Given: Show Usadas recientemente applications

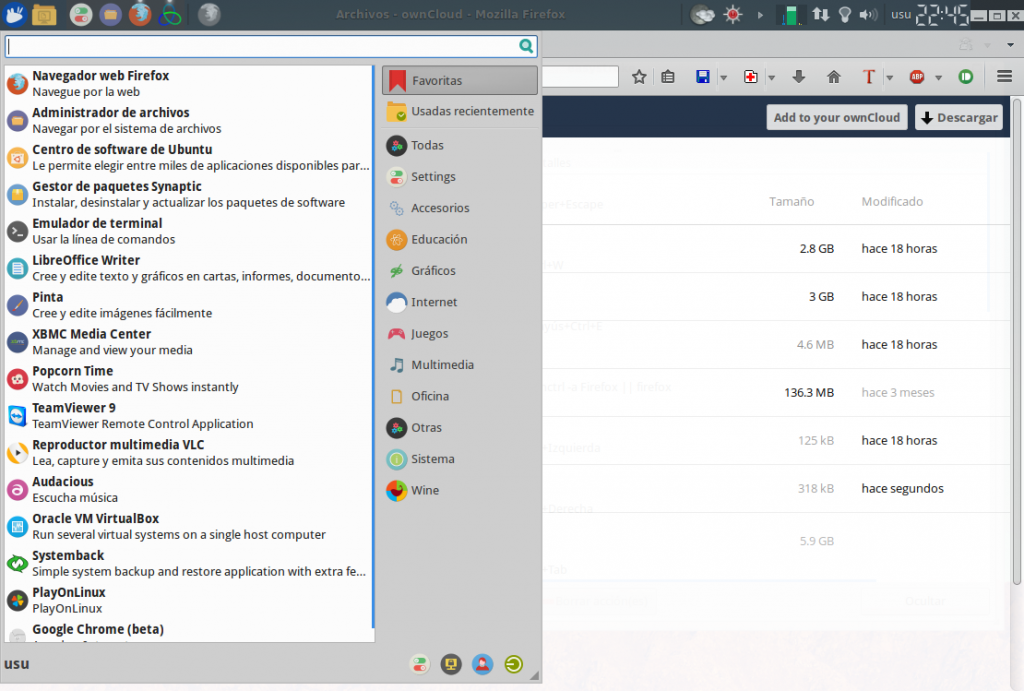Looking at the screenshot, I should 460,112.
